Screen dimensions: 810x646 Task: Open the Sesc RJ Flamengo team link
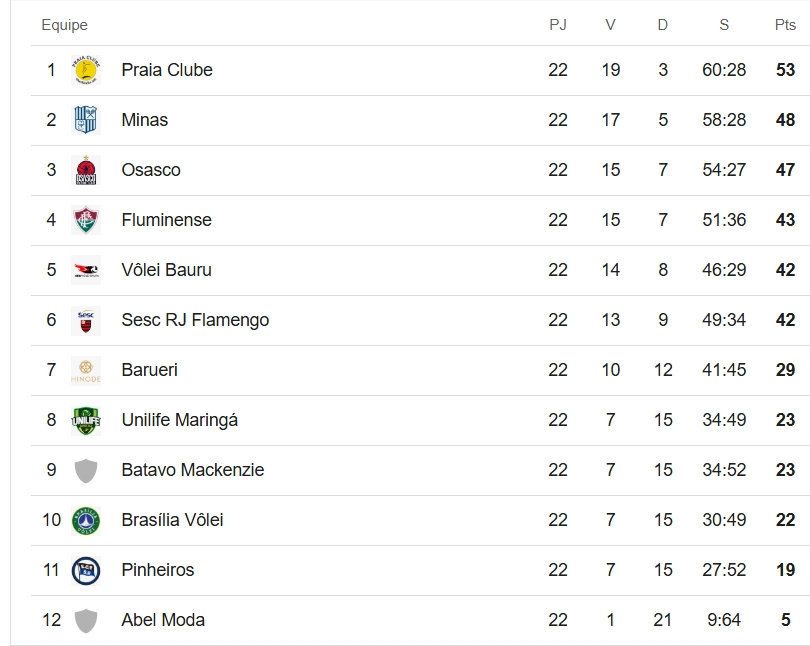(195, 320)
